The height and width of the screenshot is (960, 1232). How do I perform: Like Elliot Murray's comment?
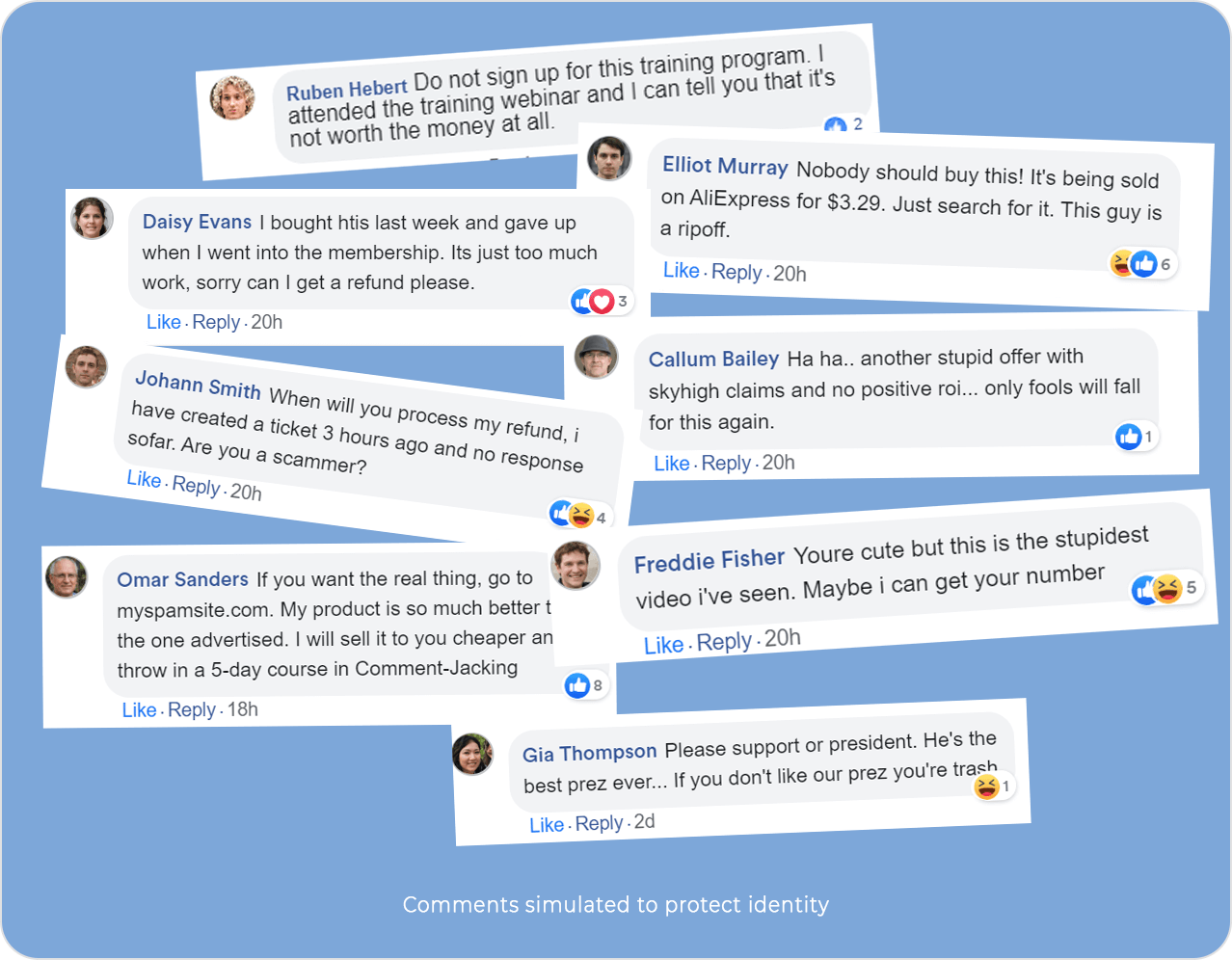coord(681,271)
